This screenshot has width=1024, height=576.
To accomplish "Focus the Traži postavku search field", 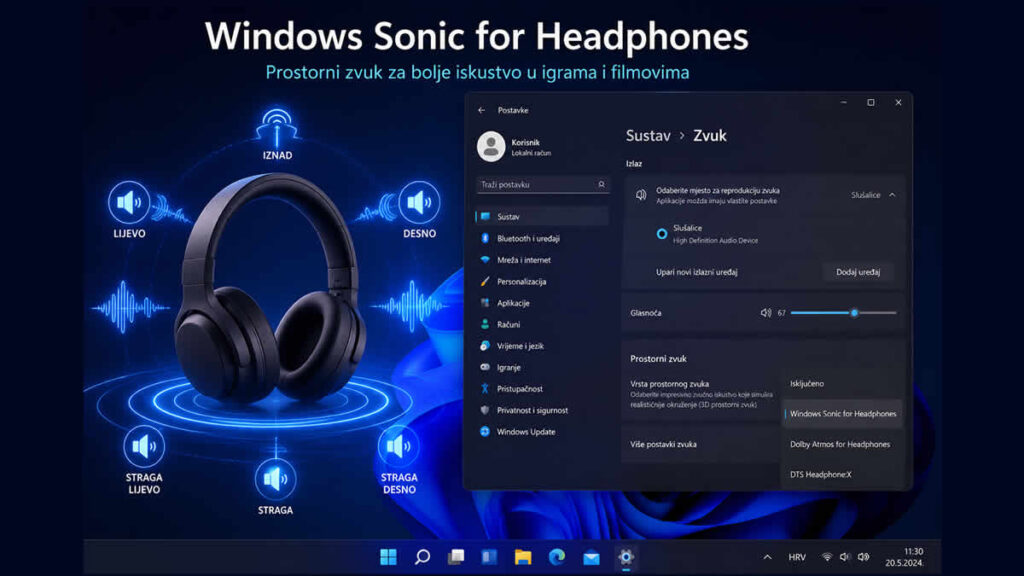I will [542, 185].
